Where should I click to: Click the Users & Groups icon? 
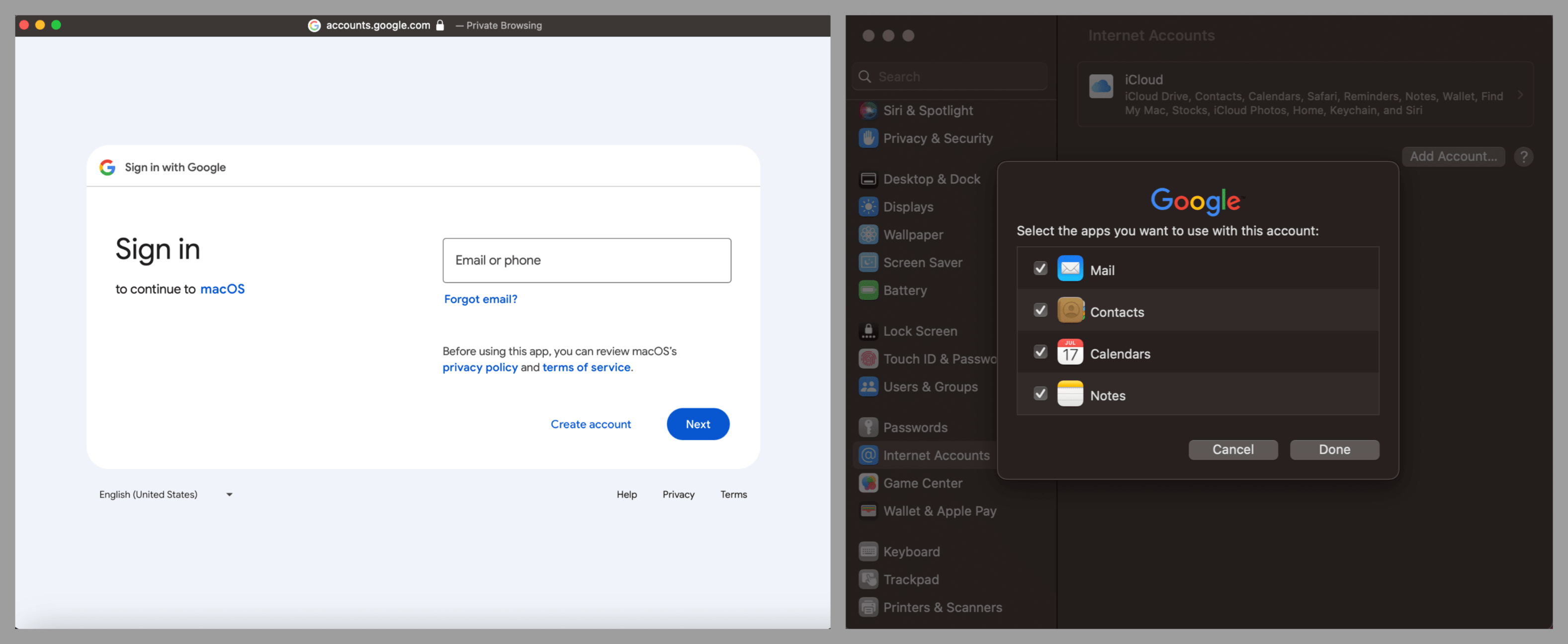(x=868, y=387)
